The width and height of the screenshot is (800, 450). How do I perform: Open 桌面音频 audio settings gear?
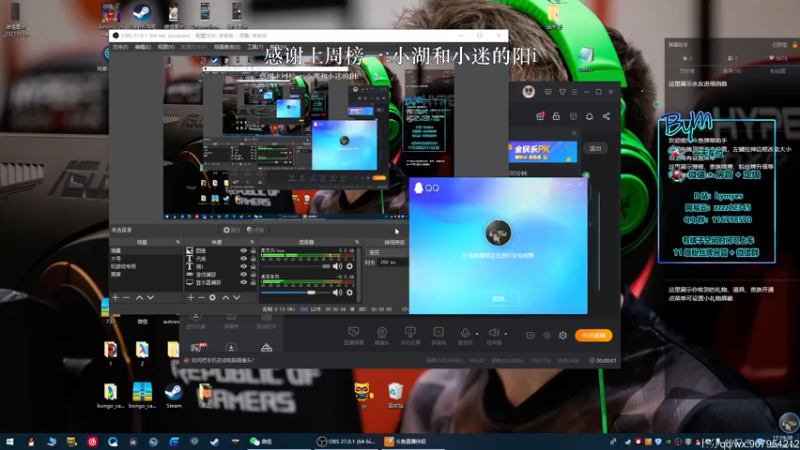(x=349, y=292)
